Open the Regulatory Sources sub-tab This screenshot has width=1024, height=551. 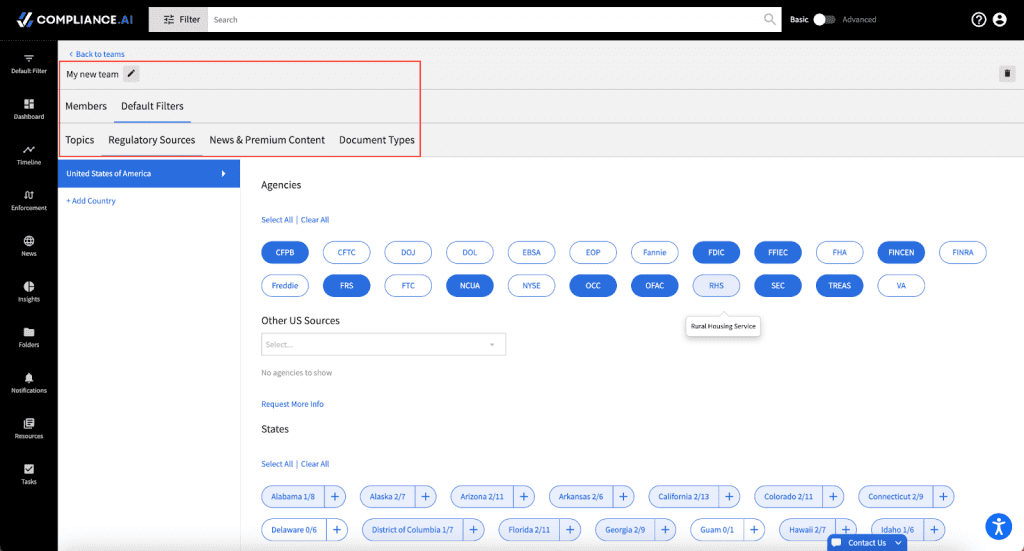click(152, 140)
